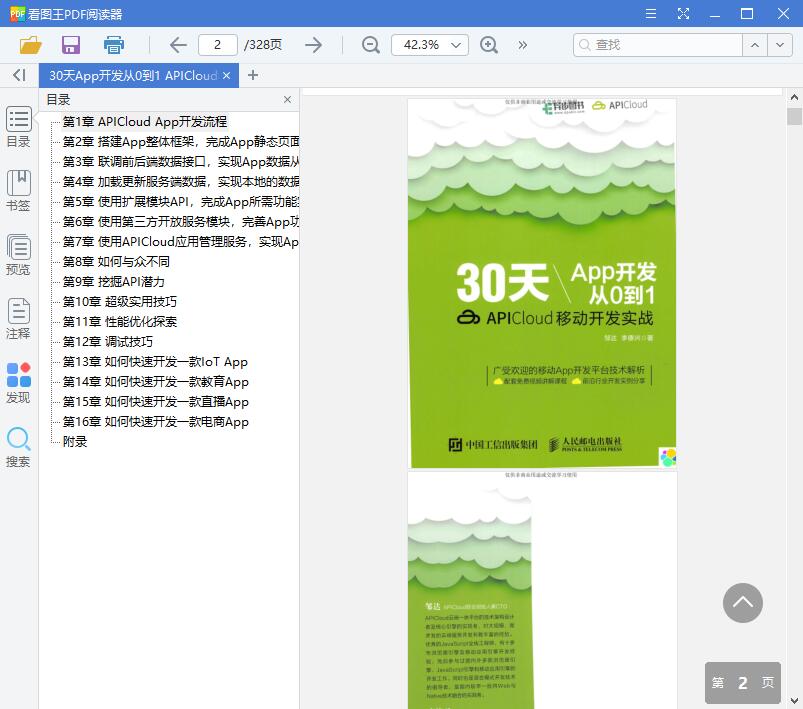This screenshot has width=803, height=709.
Task: Close the 30天App开发从0到1 document tab
Action: (226, 76)
